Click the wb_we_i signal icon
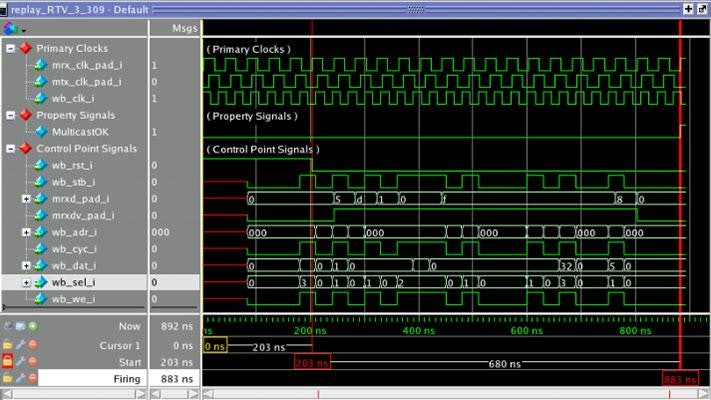Viewport: 711px width, 400px height. click(x=40, y=299)
